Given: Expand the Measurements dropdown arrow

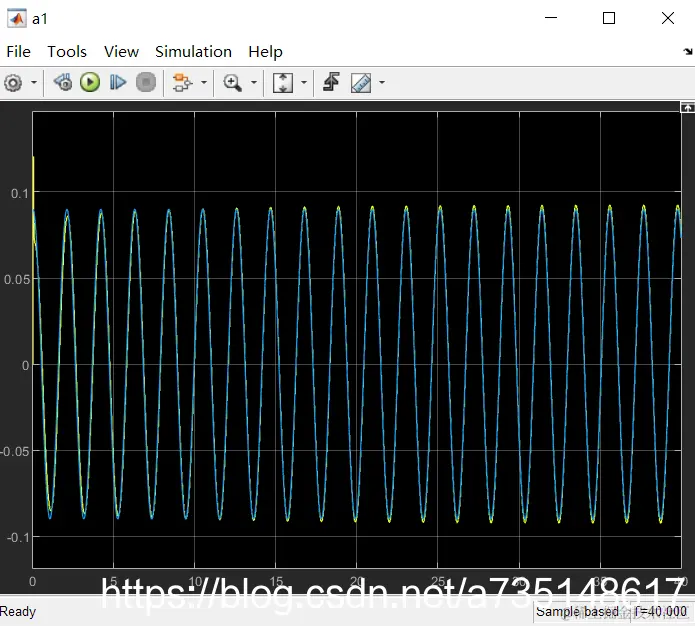Looking at the screenshot, I should [x=382, y=82].
